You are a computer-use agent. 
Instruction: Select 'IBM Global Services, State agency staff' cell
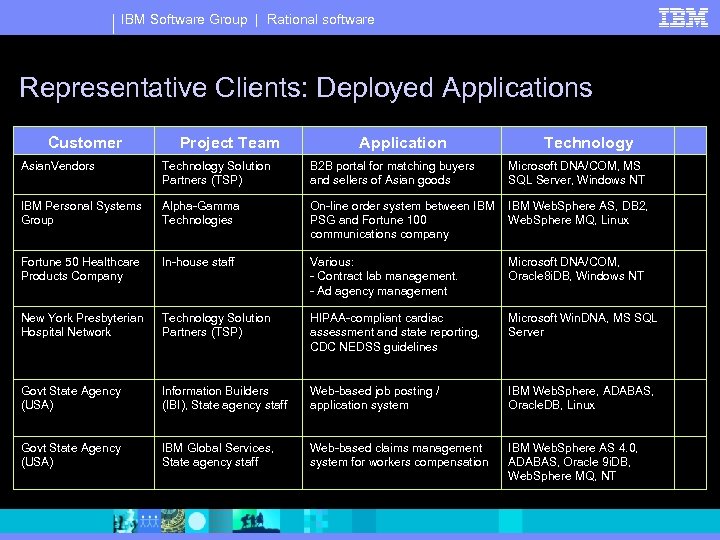coord(229,463)
